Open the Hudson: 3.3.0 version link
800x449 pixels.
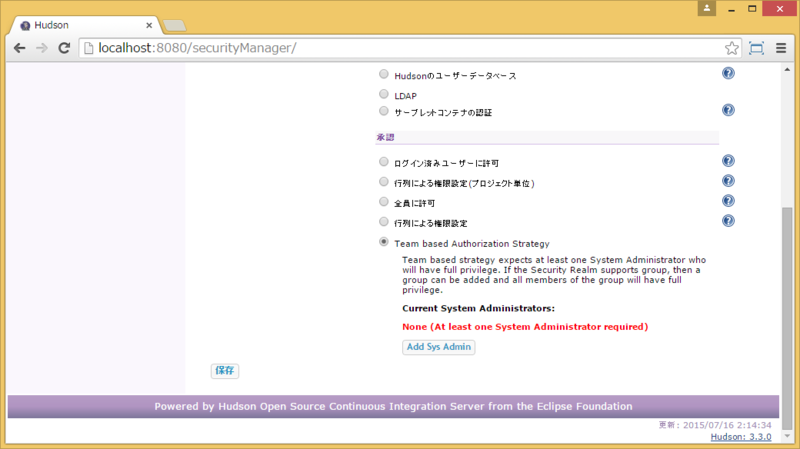[741, 437]
